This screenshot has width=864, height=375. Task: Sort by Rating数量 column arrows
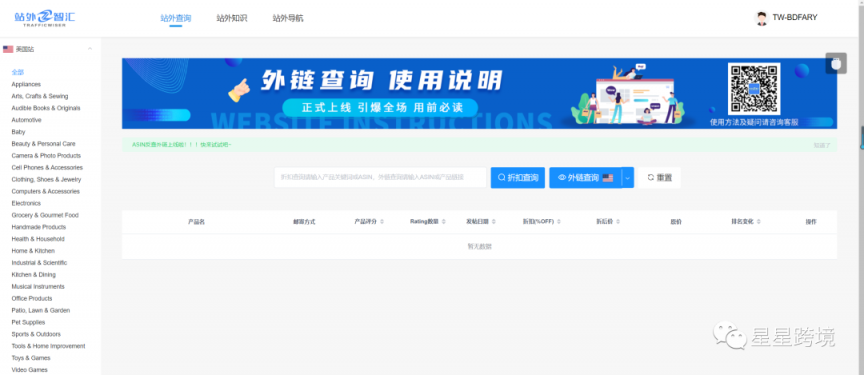[x=443, y=222]
